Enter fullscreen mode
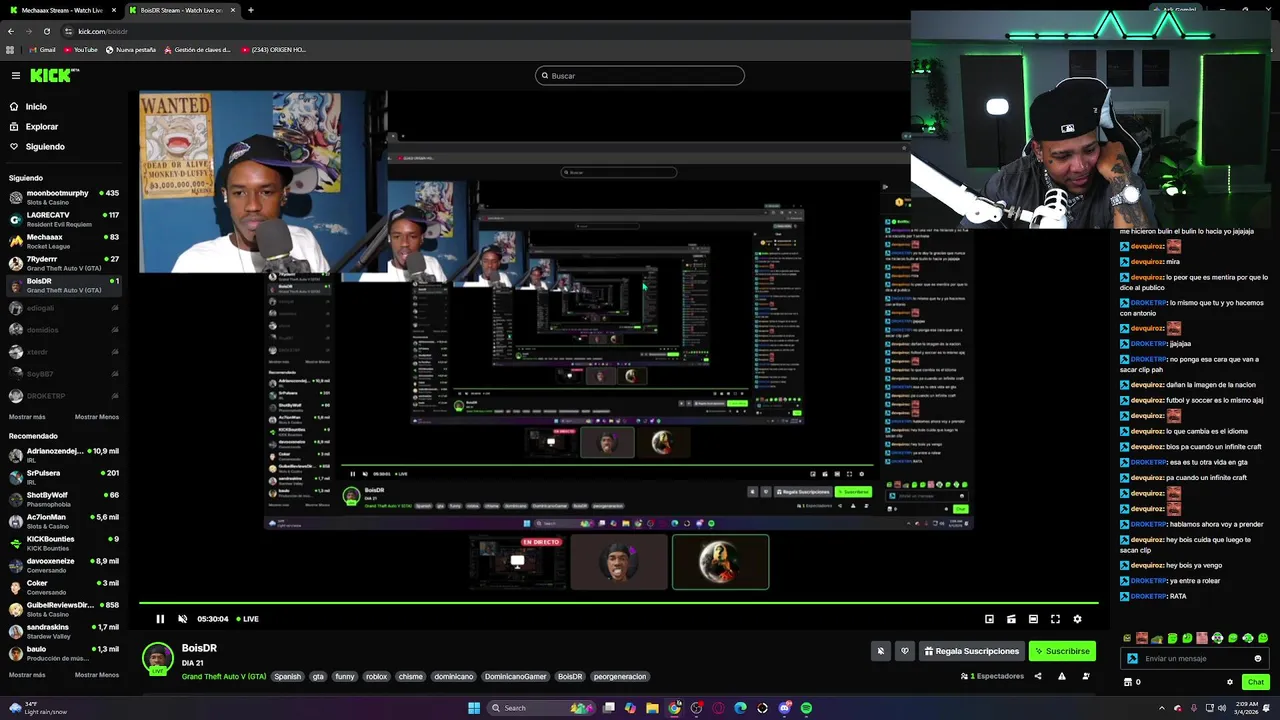The height and width of the screenshot is (720, 1280). coord(1055,619)
